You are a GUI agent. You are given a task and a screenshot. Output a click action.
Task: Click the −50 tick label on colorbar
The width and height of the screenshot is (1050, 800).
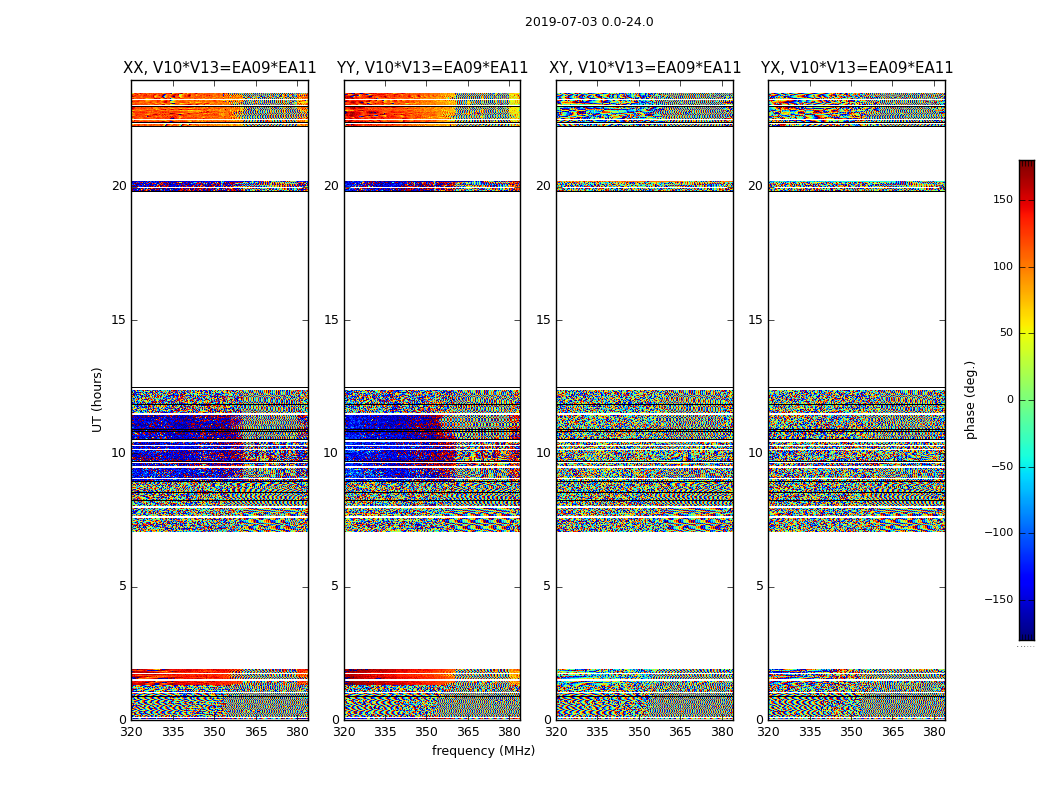pos(1001,466)
